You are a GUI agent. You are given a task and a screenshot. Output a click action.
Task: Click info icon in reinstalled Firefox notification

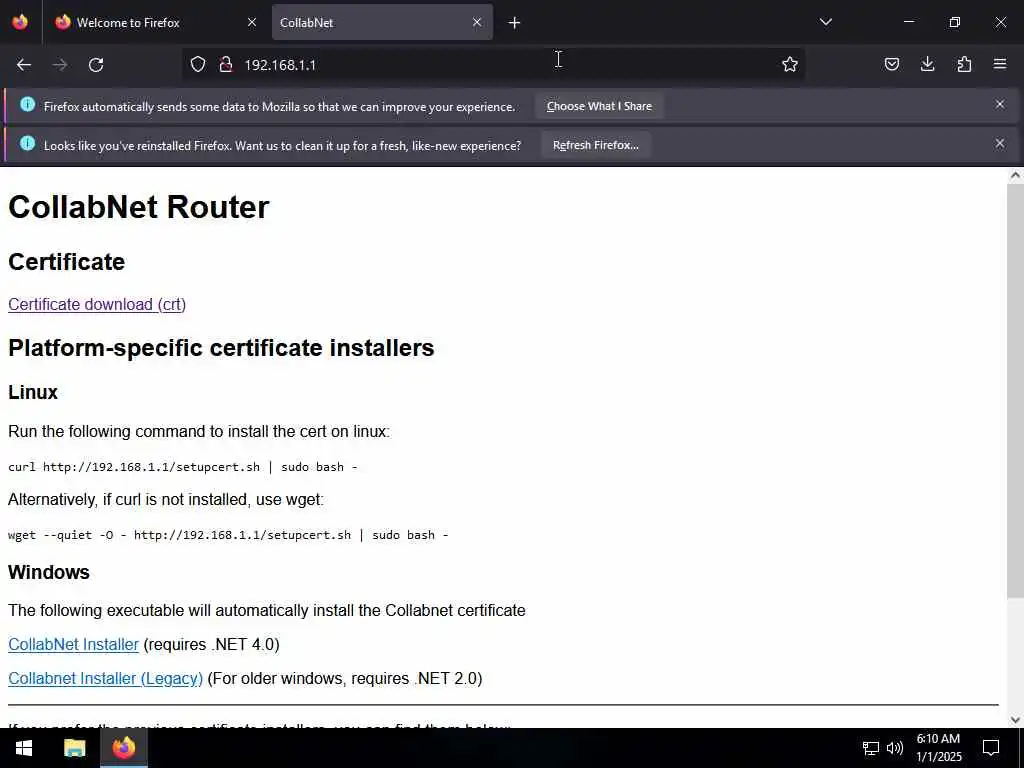[x=27, y=143]
